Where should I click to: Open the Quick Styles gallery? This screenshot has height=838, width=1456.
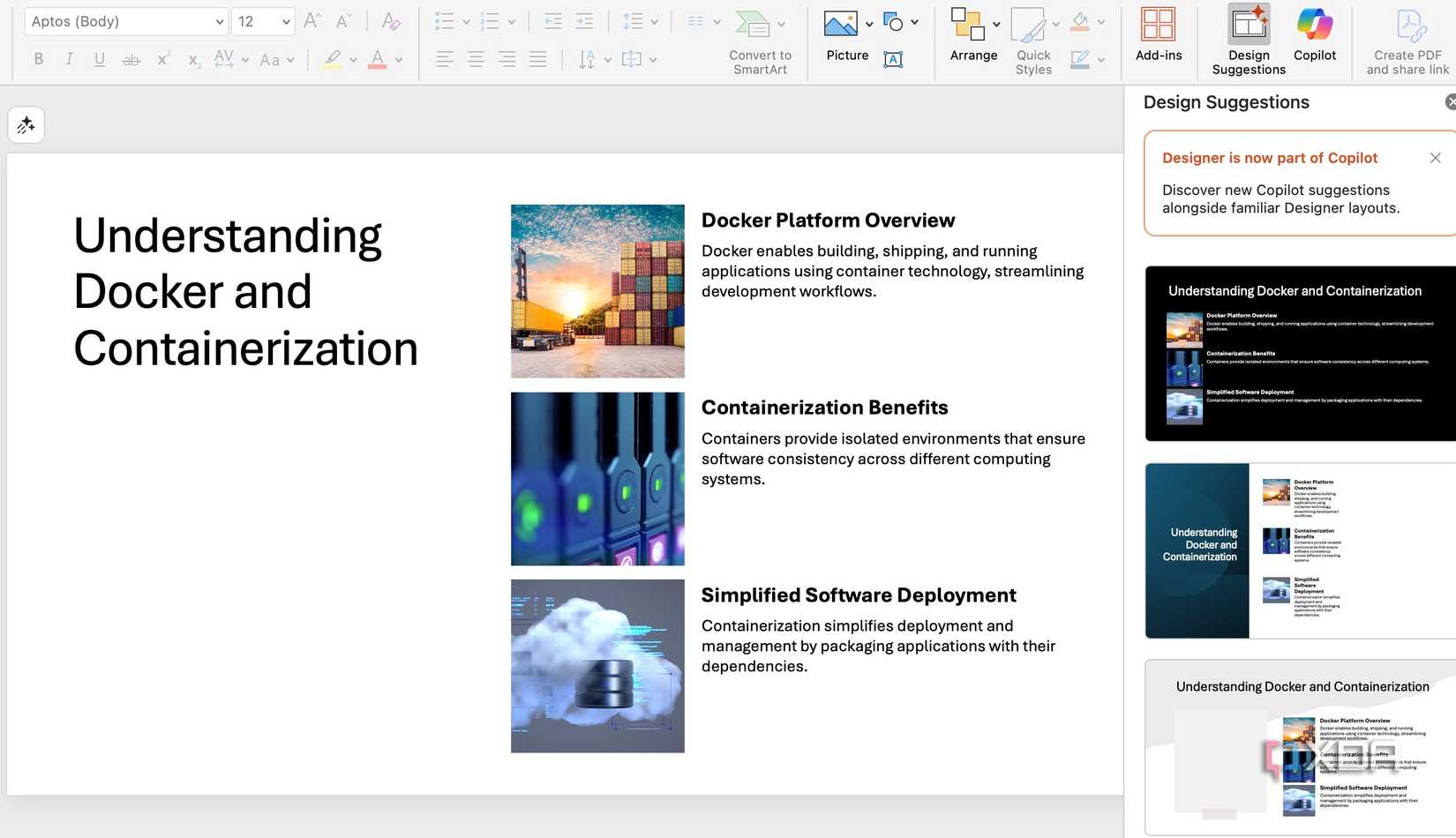1032,41
